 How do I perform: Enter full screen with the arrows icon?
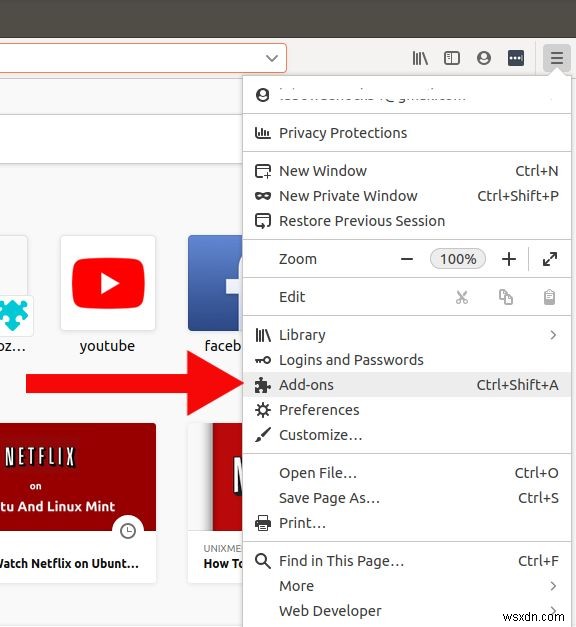coord(550,259)
